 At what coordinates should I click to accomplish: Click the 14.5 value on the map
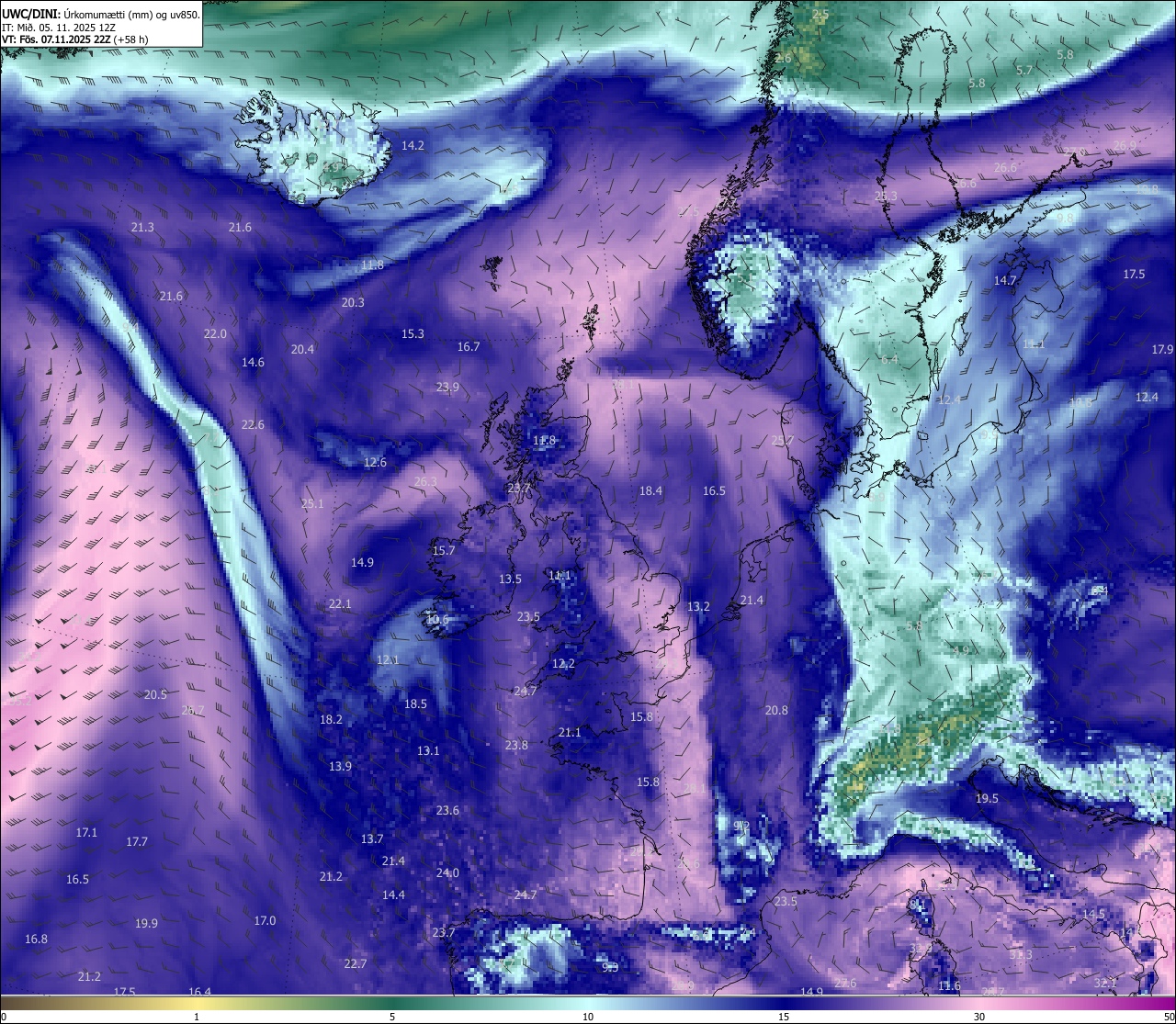pos(1093,914)
